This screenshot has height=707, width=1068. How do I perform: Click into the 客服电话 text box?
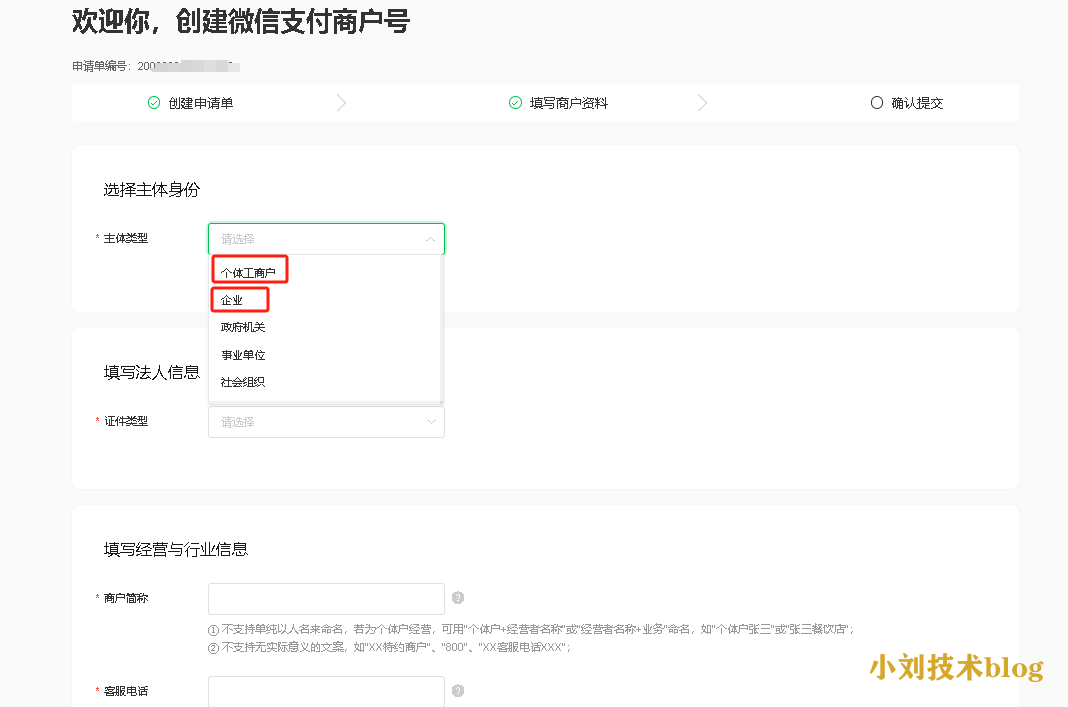pos(326,691)
